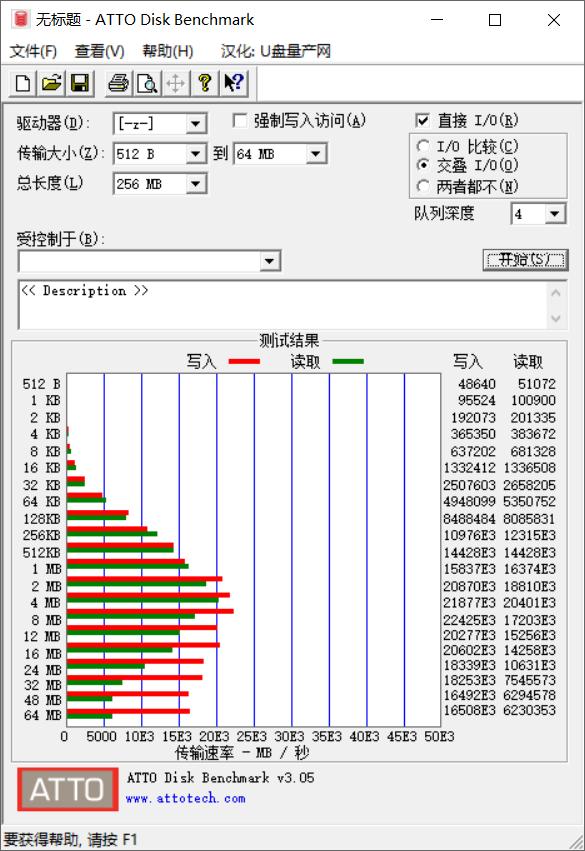Click read value 6230353 in 64 MB row
This screenshot has height=851, width=585.
pos(530,710)
